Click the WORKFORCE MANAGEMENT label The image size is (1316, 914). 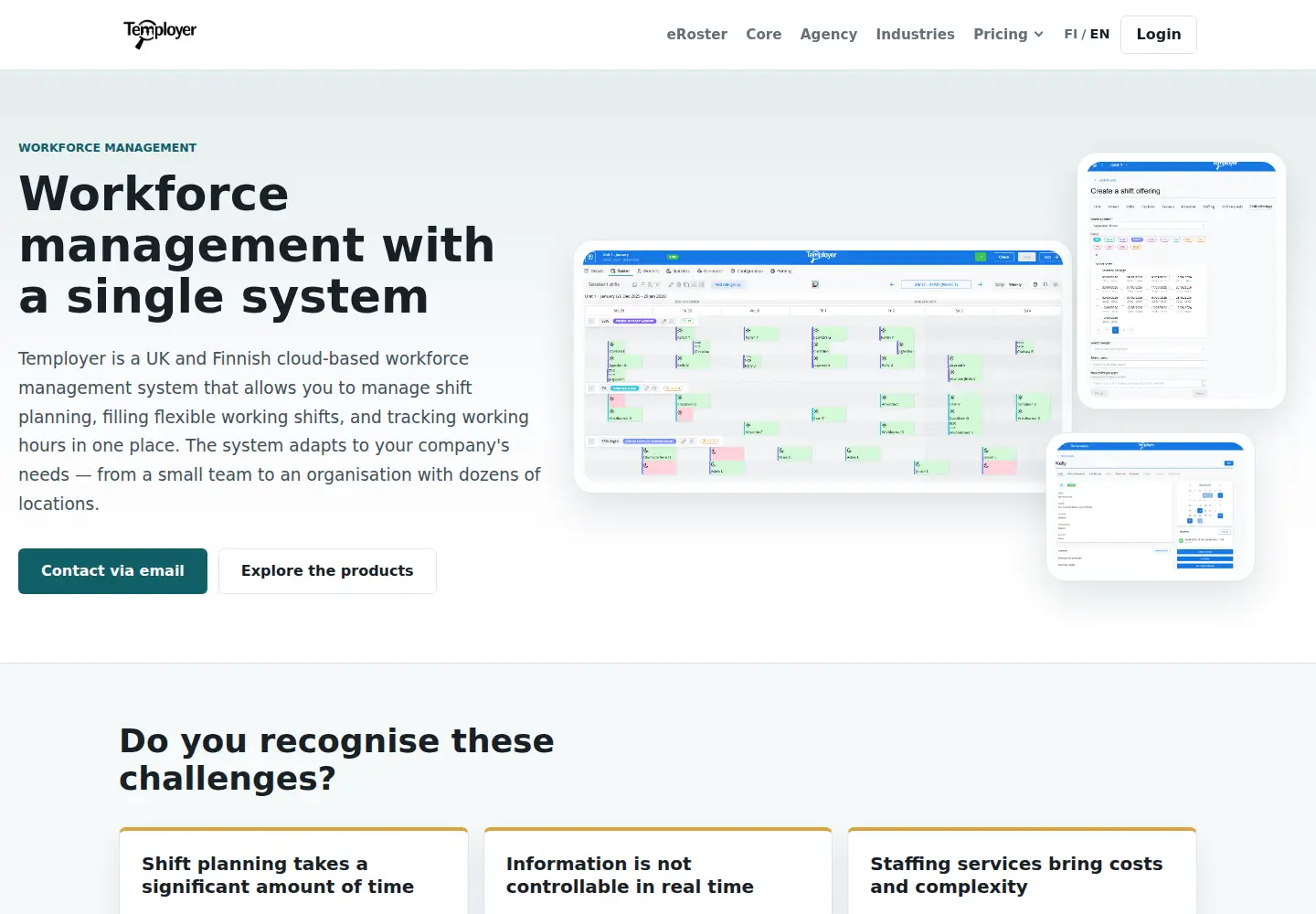click(107, 147)
